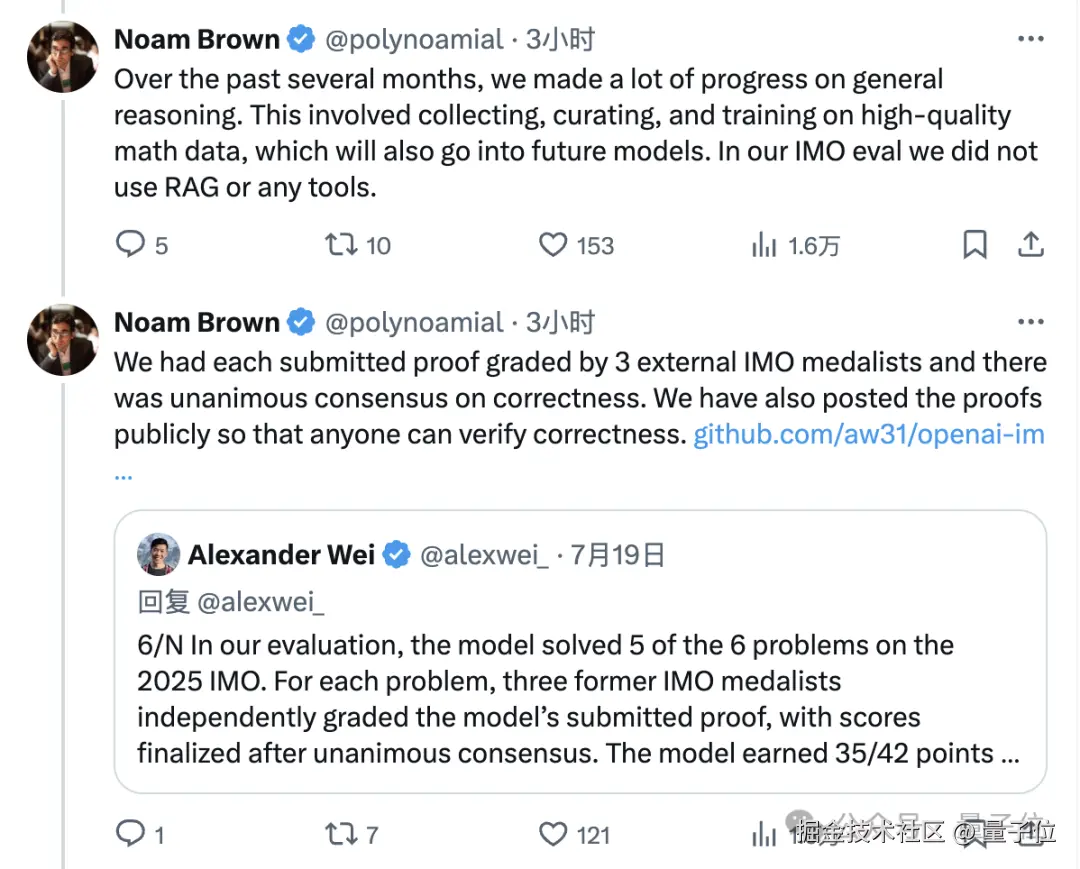The width and height of the screenshot is (1080, 869).
Task: Open Noam Brown's name on second tweet
Action: 197,322
